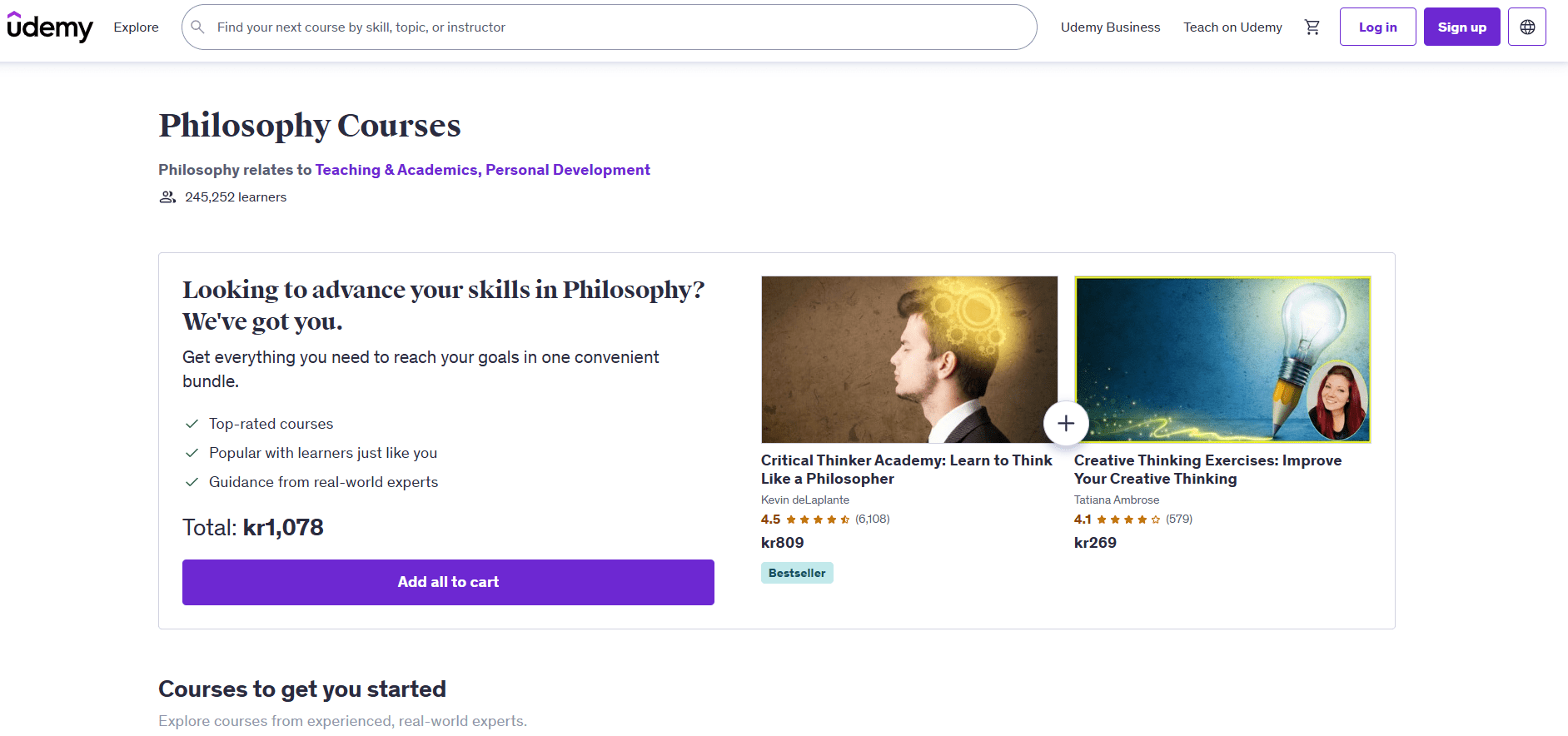
Task: Open Creative Thinking Exercises course title
Action: click(1207, 470)
